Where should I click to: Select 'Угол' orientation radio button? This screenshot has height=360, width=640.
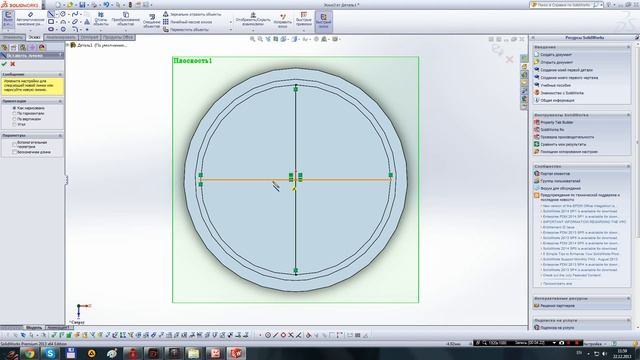14,124
